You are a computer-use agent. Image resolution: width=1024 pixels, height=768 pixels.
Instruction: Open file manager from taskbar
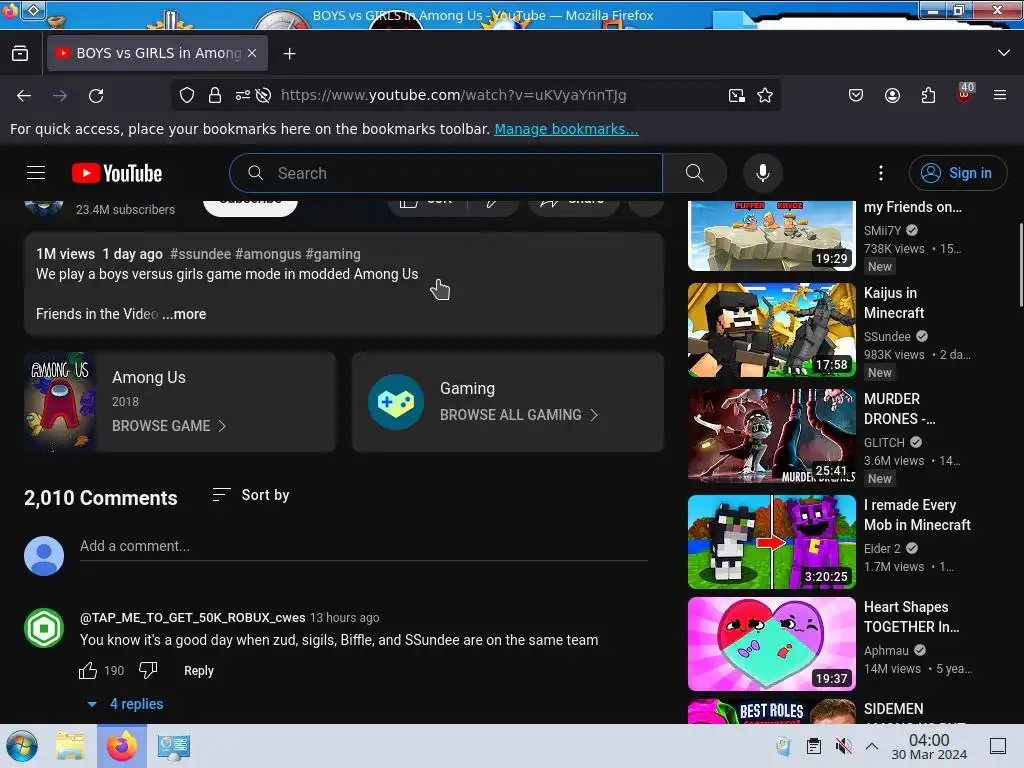[x=70, y=746]
